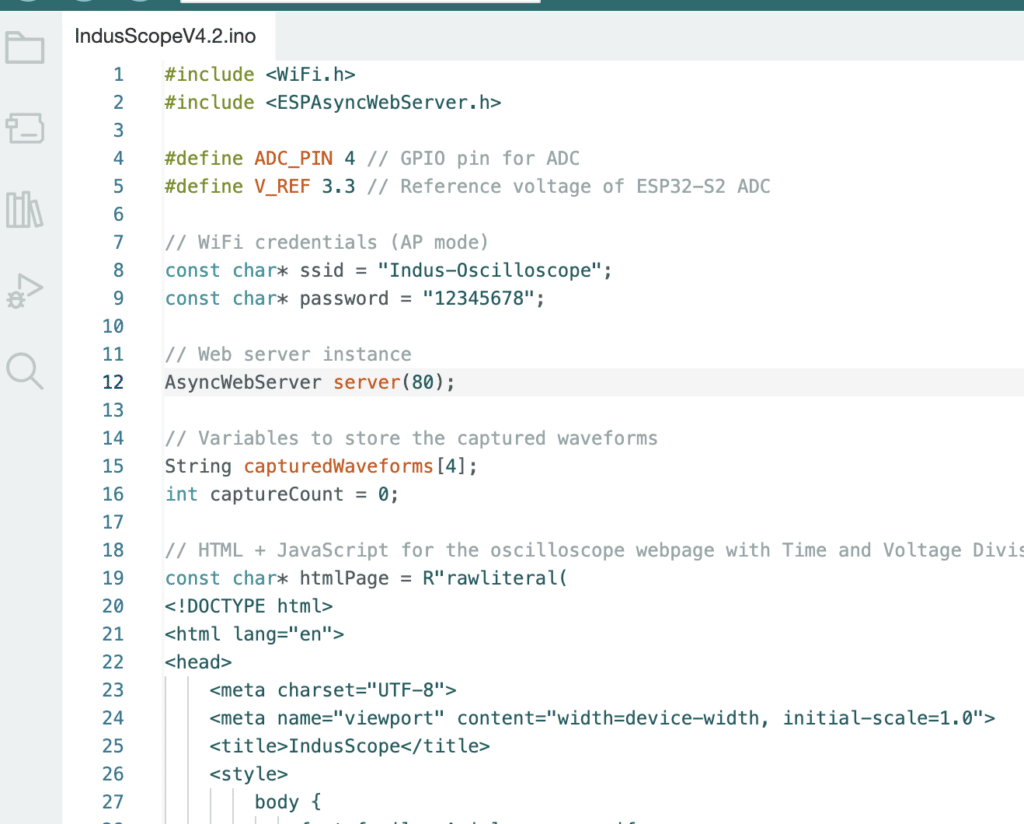Screen dimensions: 1024x824
Task: Open the Search magnifier in sidebar
Action: tap(25, 371)
